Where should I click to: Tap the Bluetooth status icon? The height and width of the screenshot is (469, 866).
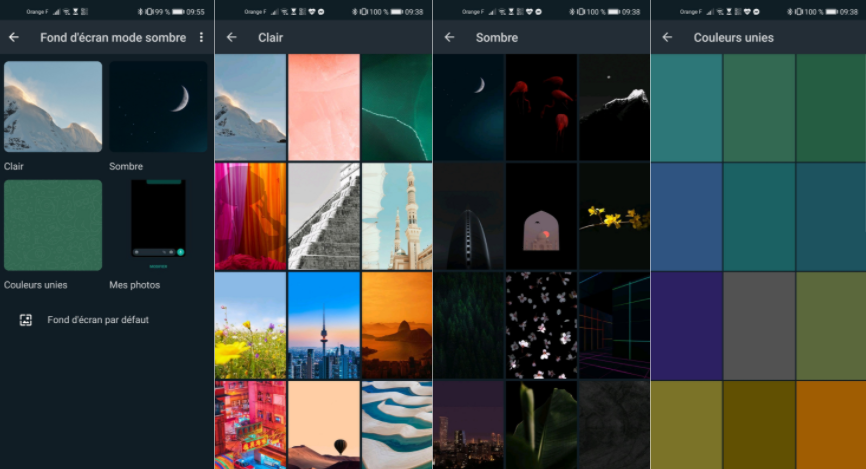[141, 11]
